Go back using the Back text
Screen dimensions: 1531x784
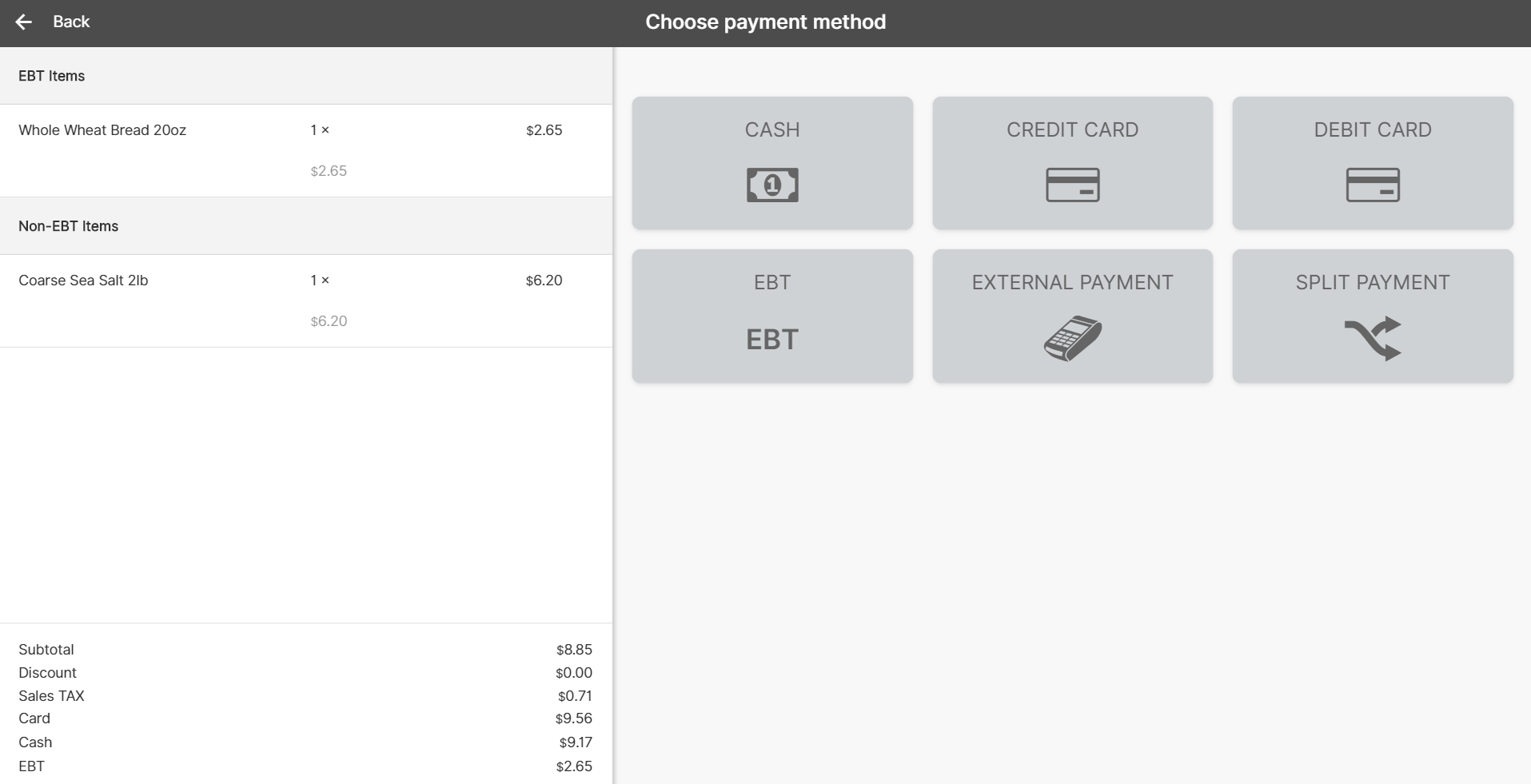pos(71,22)
